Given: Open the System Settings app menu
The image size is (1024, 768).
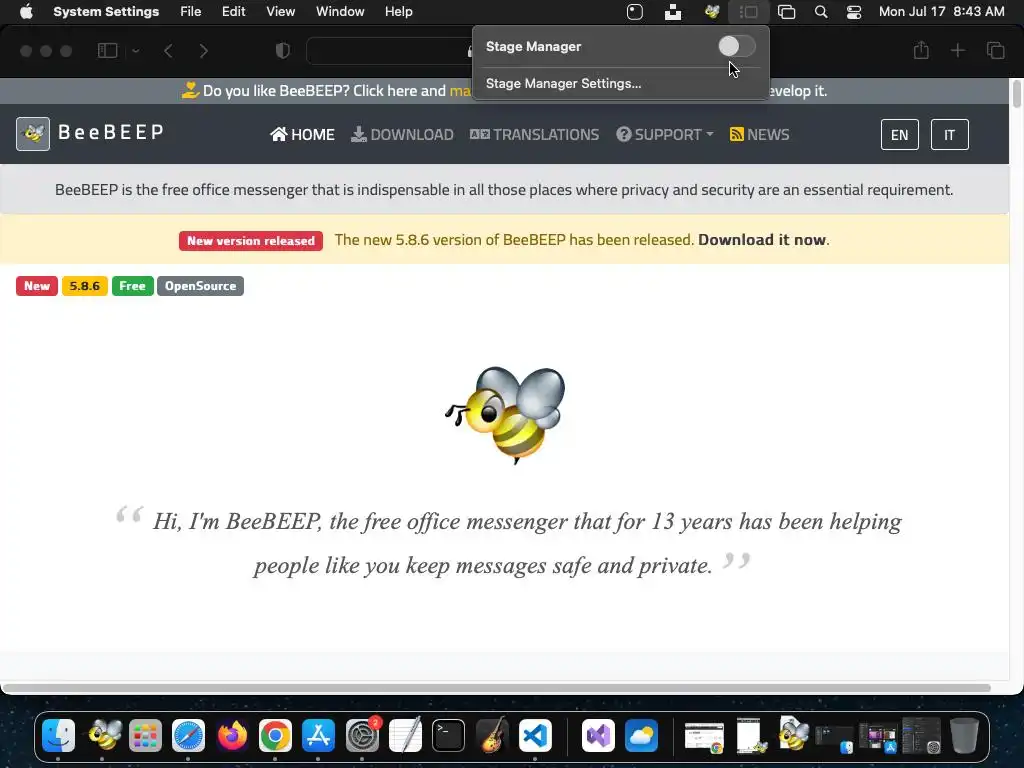Looking at the screenshot, I should point(106,12).
